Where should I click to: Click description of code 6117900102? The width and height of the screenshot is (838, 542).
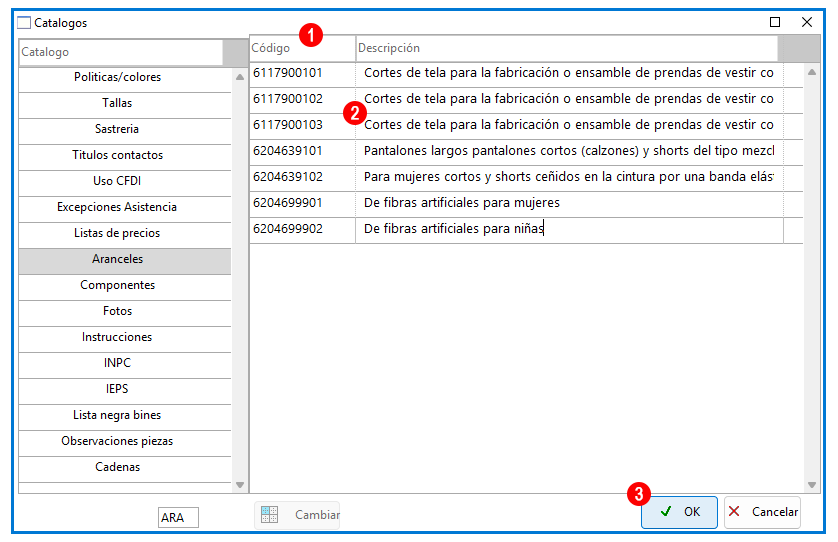coord(569,99)
